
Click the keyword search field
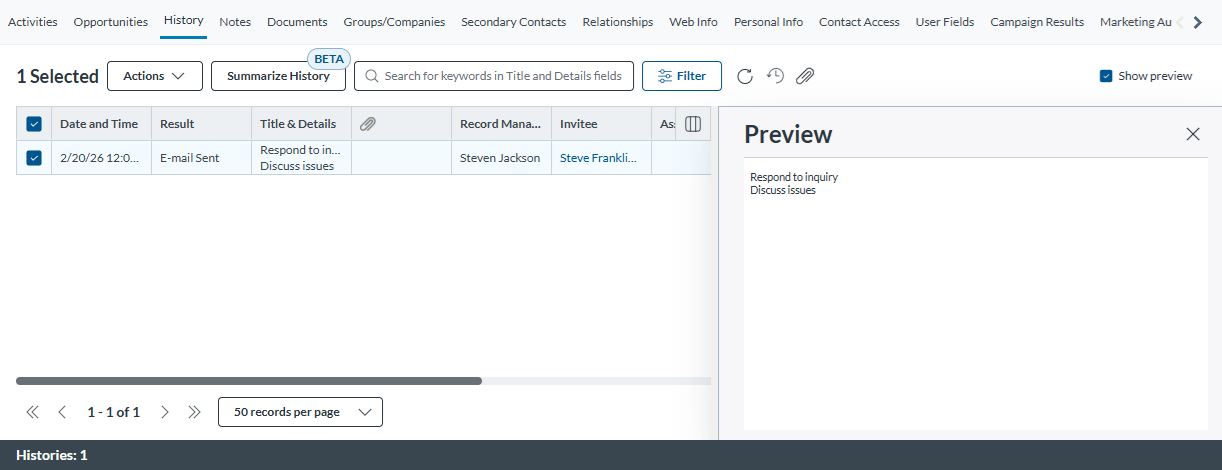tap(494, 76)
